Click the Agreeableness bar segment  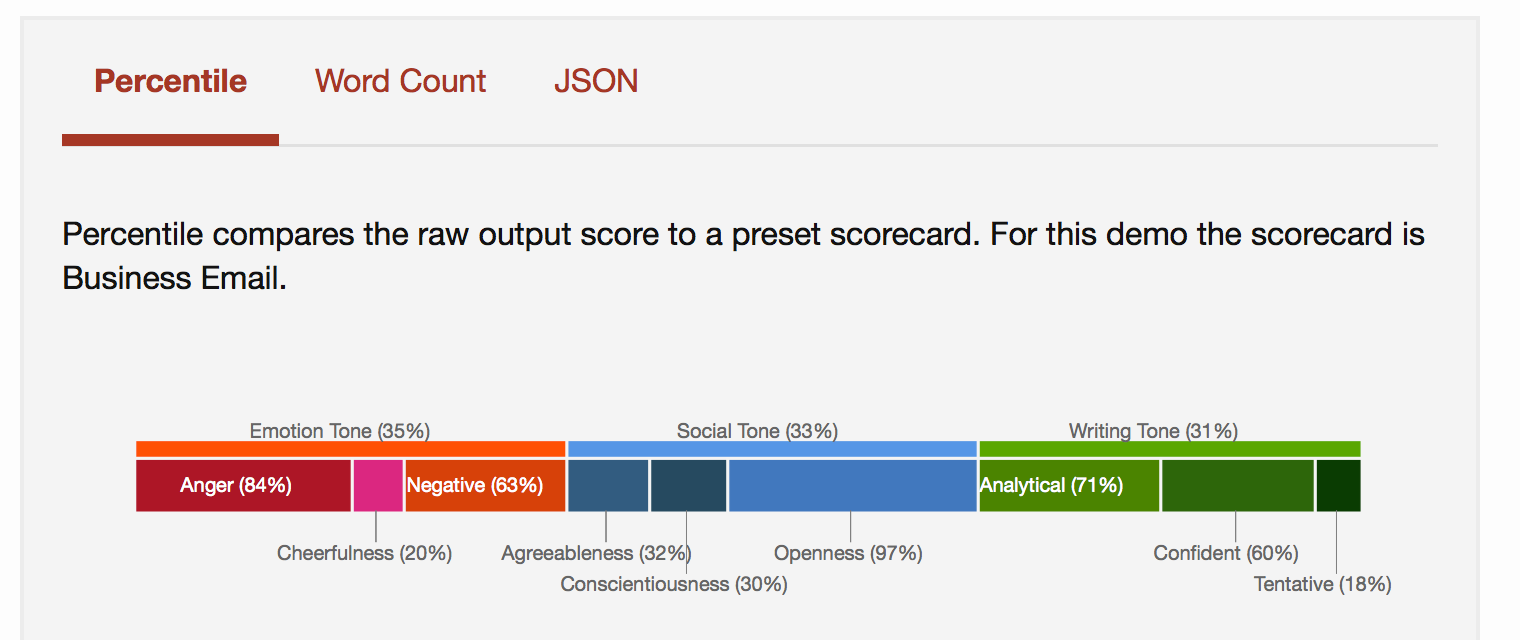point(608,486)
